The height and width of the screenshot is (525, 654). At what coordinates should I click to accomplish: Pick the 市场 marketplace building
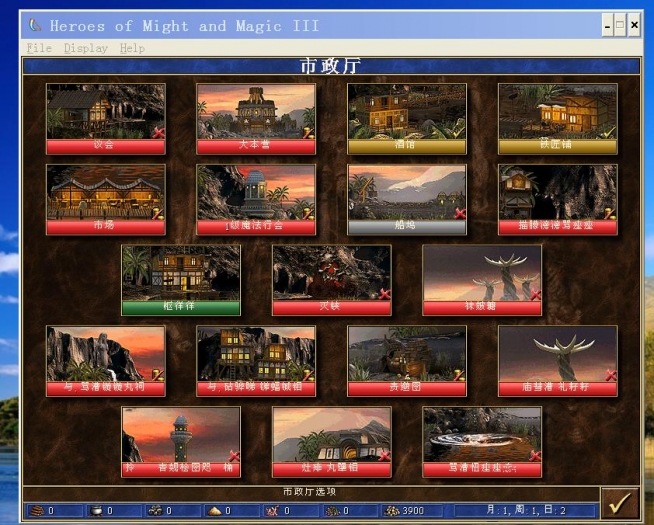(x=106, y=199)
